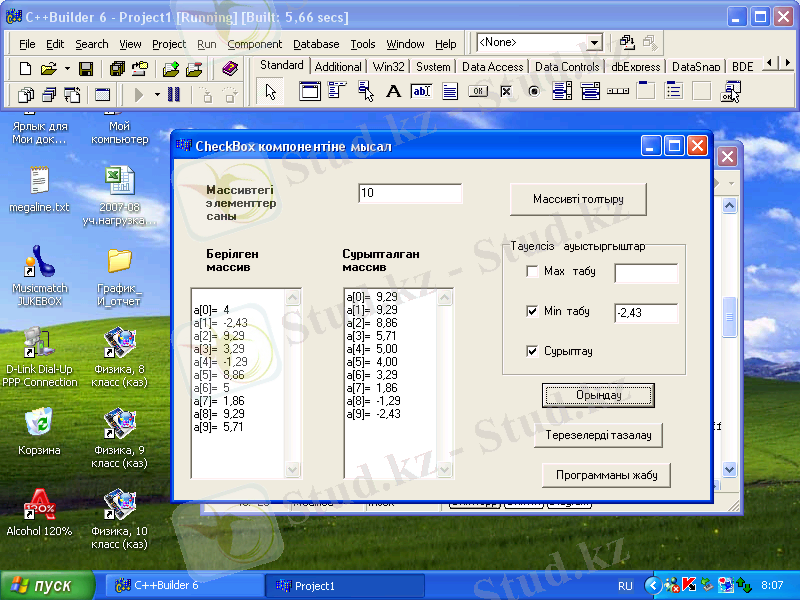Click the Open file folder icon
Image resolution: width=800 pixels, height=600 pixels.
[48, 69]
